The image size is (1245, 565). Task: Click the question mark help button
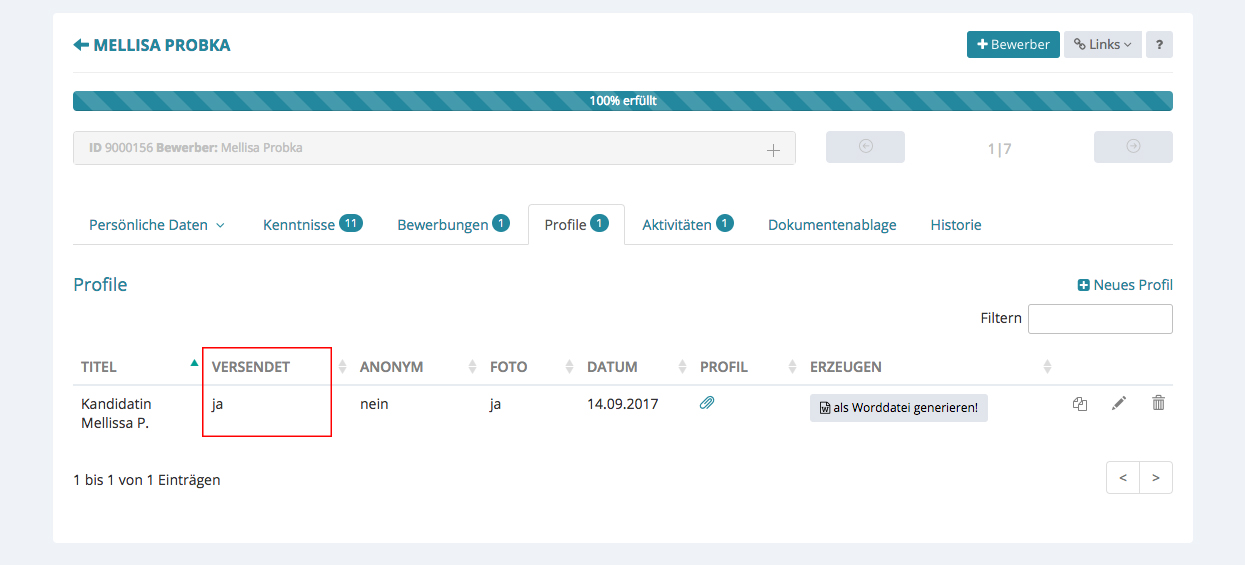(x=1159, y=45)
